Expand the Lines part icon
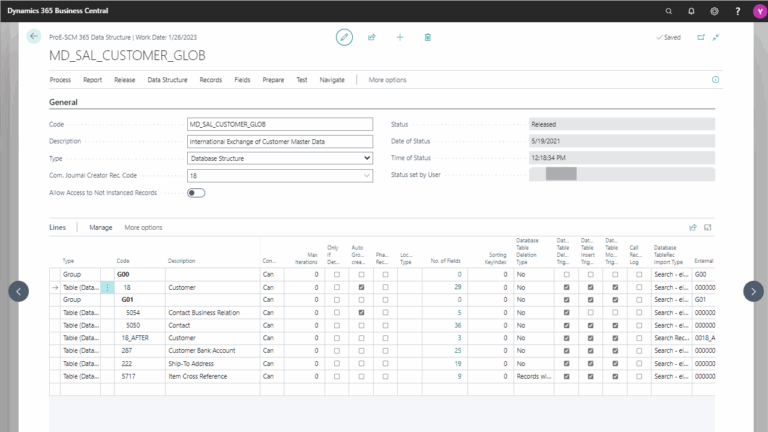 point(708,227)
